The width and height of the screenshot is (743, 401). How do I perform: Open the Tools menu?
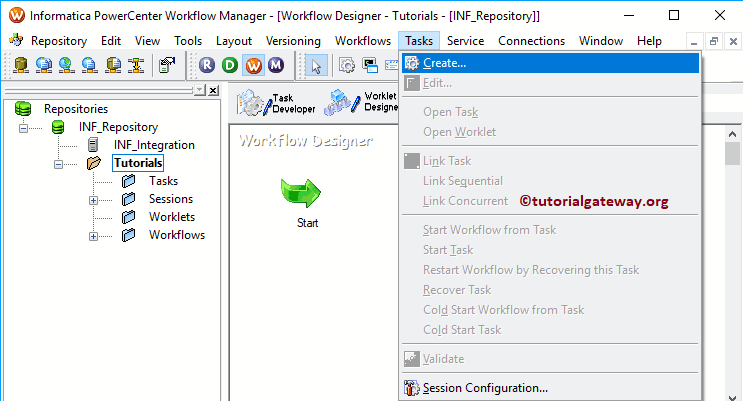tap(188, 41)
